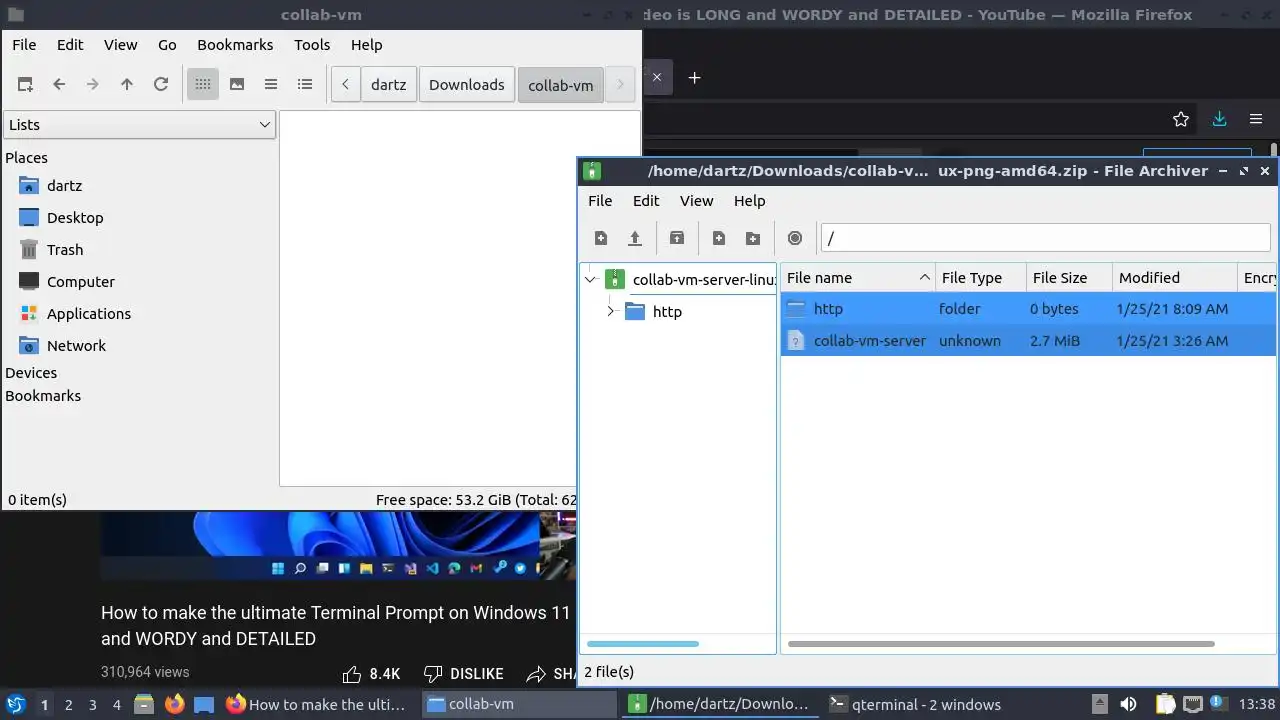
Task: Click Extract archive icon in File Archiver
Action: tap(677, 238)
